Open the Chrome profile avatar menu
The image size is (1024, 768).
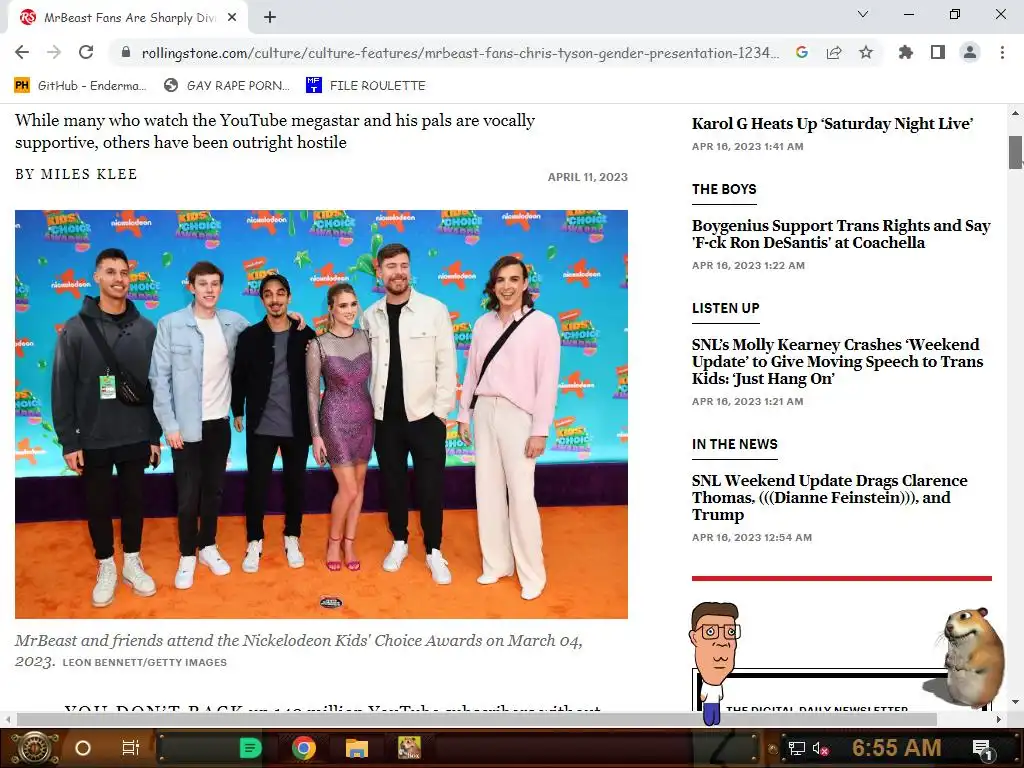[x=970, y=52]
